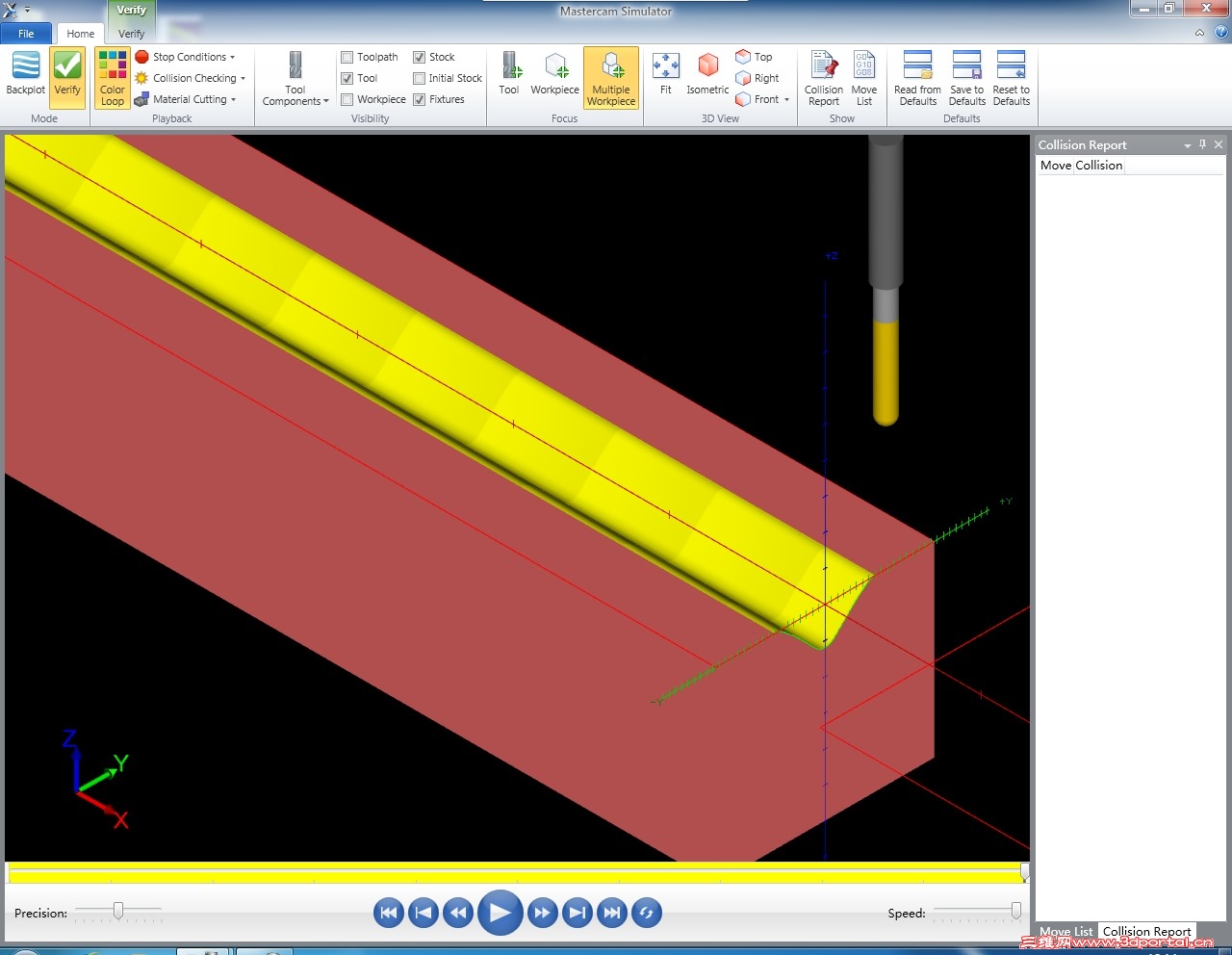Jump to end of simulation

point(612,913)
